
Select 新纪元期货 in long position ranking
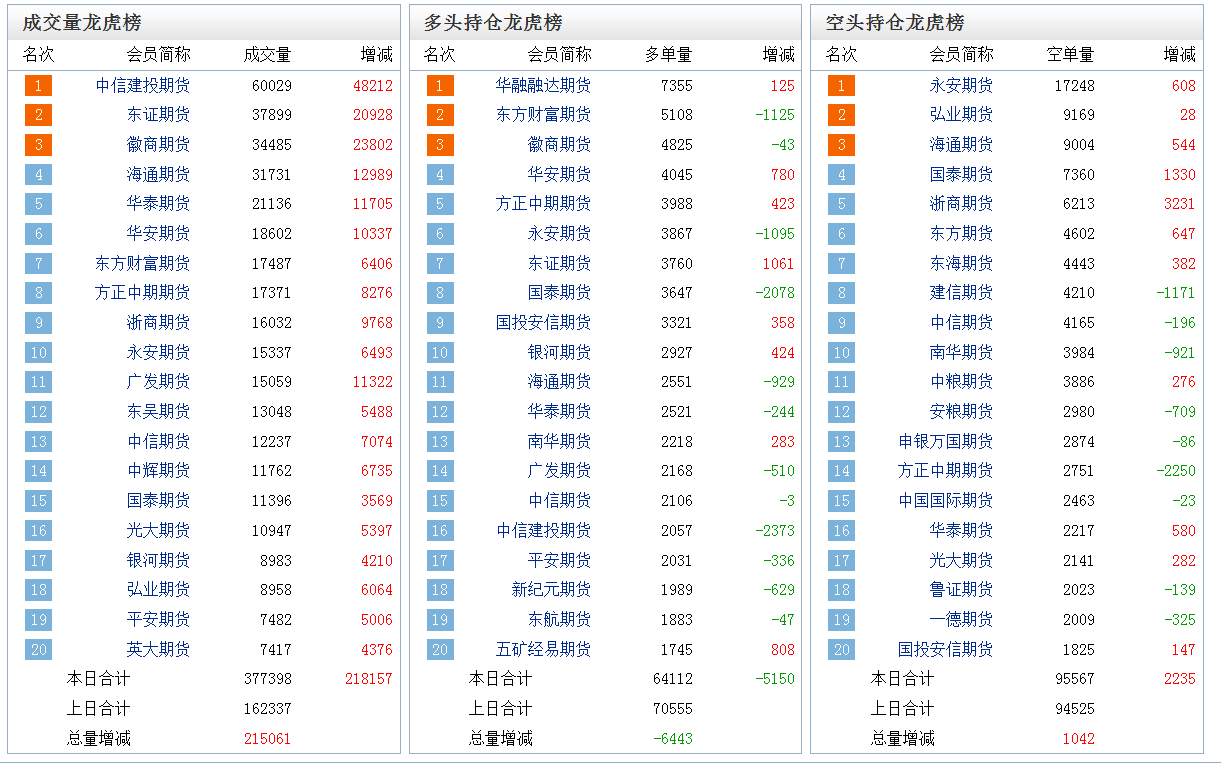coord(551,590)
